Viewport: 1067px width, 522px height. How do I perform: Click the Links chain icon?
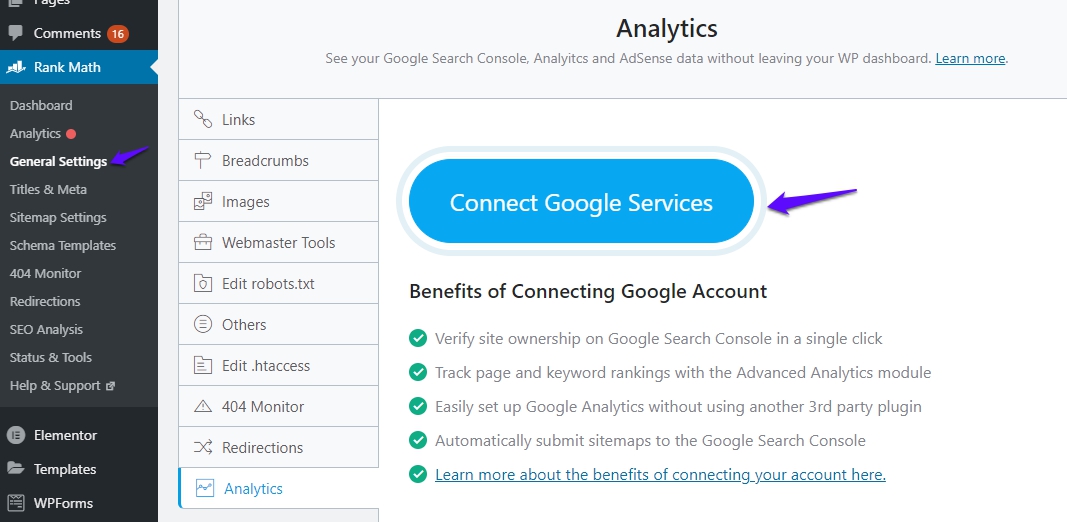click(203, 119)
